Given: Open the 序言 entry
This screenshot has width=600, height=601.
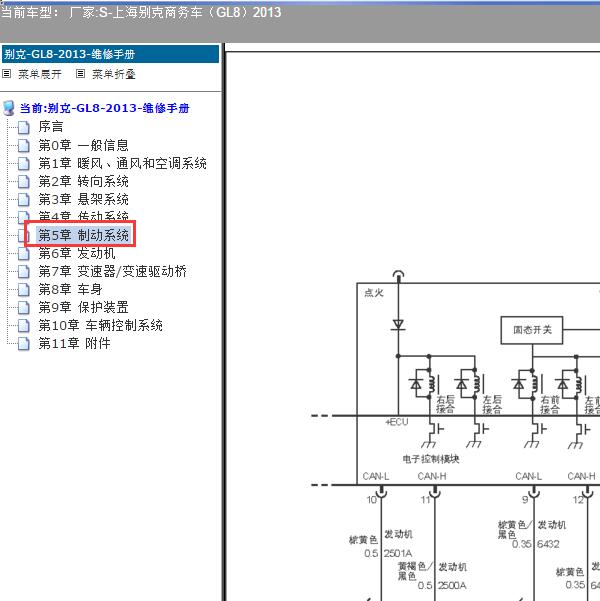Looking at the screenshot, I should pos(51,126).
